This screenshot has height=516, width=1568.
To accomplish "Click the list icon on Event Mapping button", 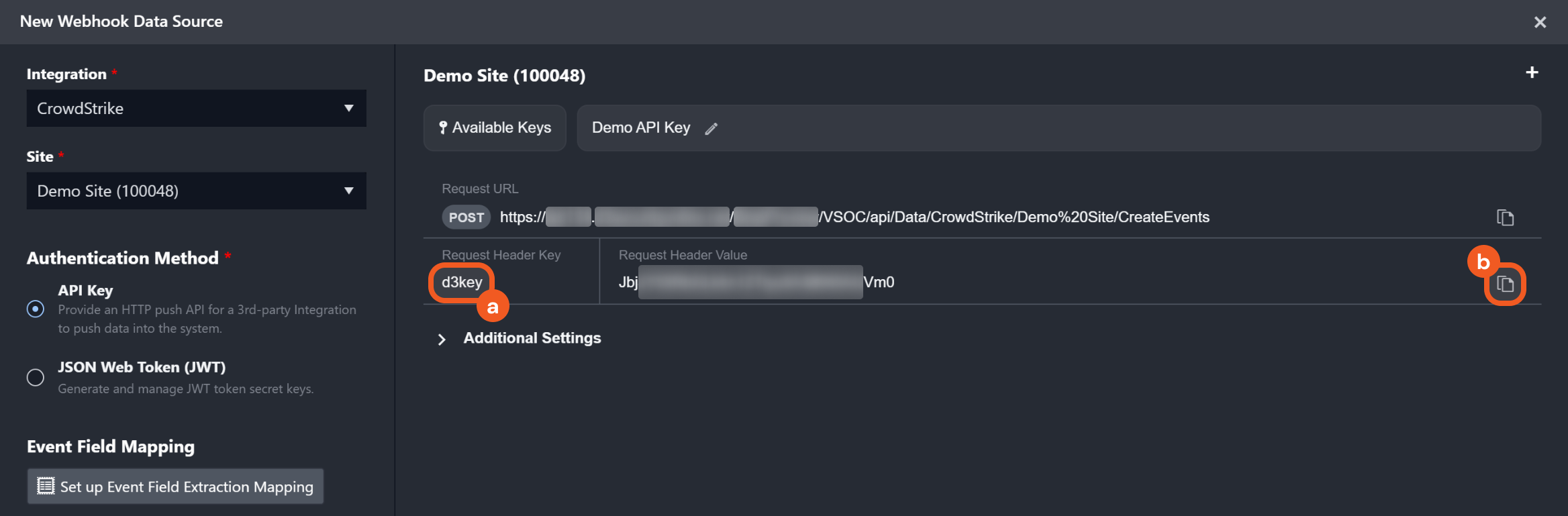I will pos(46,486).
